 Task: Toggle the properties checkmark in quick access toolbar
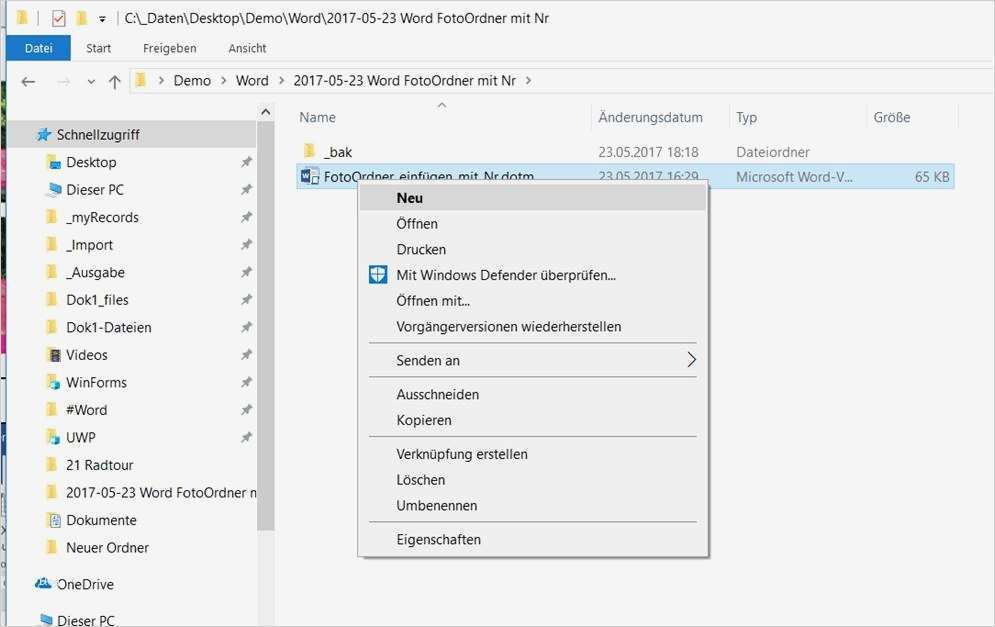(x=59, y=18)
